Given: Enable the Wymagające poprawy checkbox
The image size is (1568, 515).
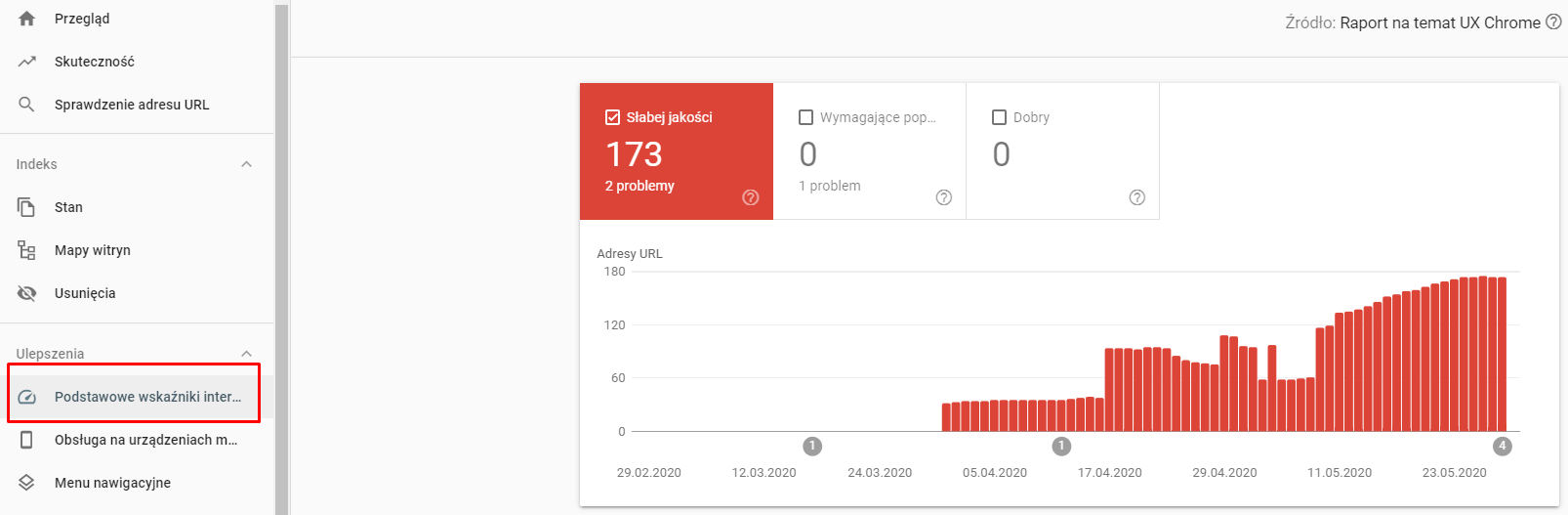Looking at the screenshot, I should pos(806,117).
